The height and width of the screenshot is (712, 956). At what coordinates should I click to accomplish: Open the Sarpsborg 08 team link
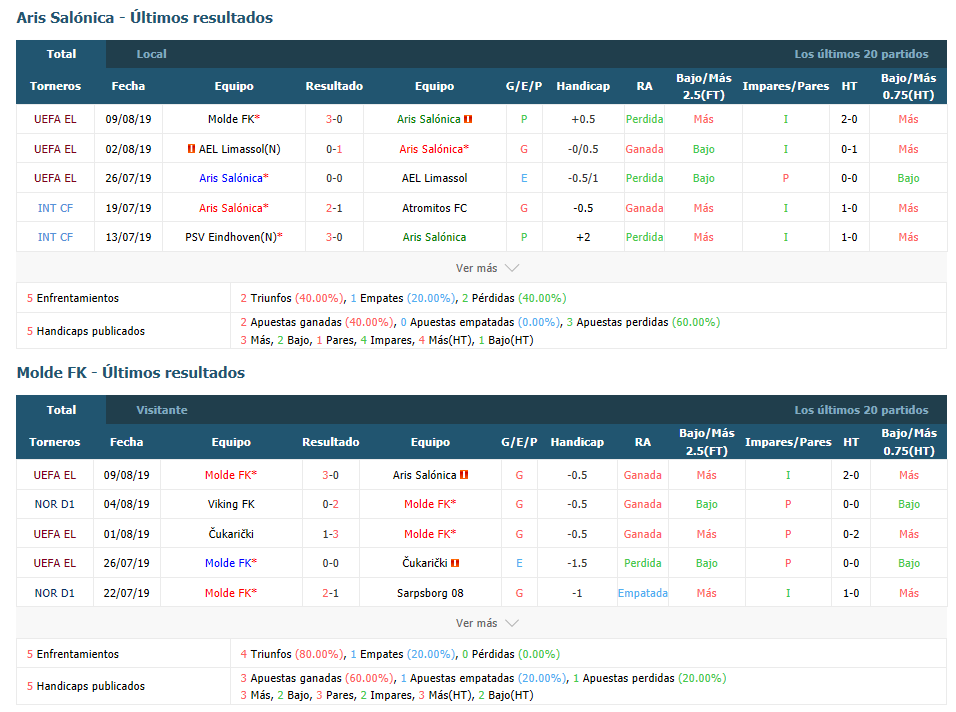(430, 593)
